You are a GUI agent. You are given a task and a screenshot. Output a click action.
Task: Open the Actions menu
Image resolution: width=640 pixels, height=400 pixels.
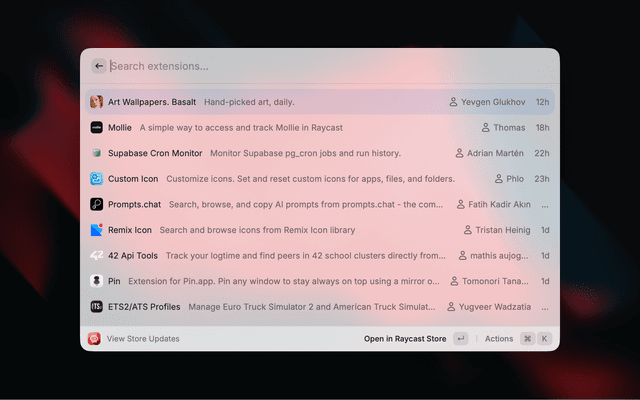point(499,339)
